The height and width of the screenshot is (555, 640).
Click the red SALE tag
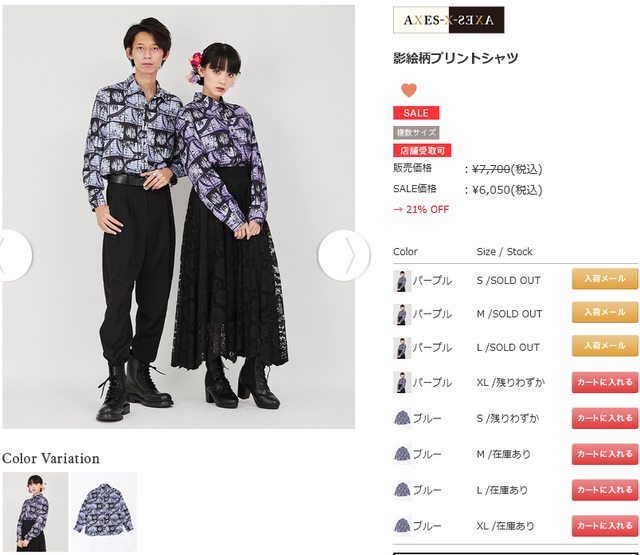click(x=416, y=113)
